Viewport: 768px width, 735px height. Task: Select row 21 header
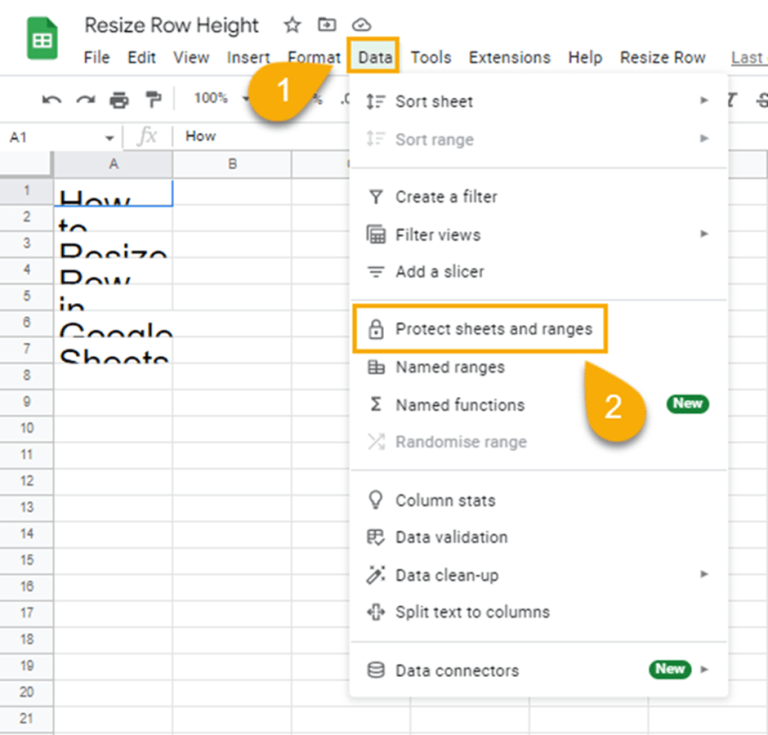[x=26, y=719]
